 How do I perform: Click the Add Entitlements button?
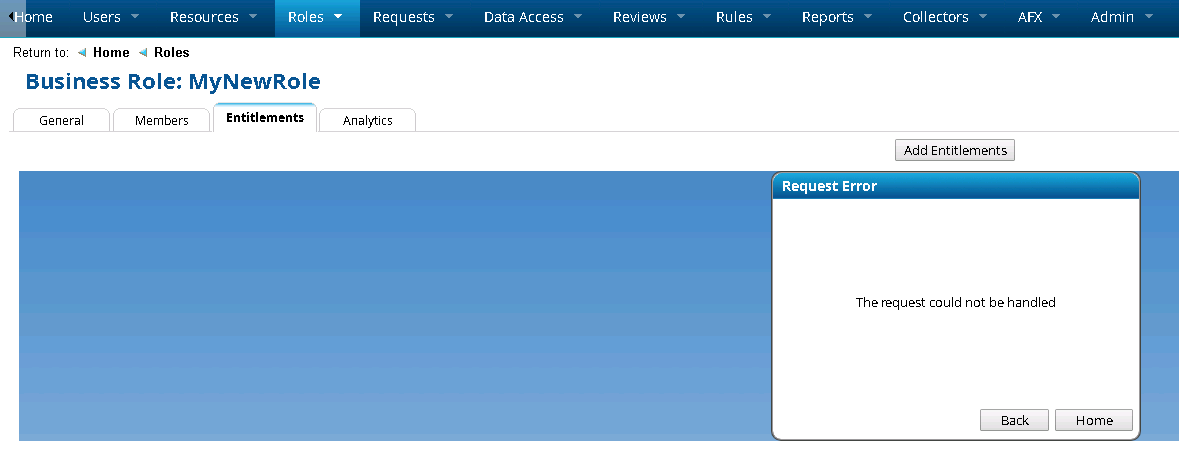click(954, 150)
